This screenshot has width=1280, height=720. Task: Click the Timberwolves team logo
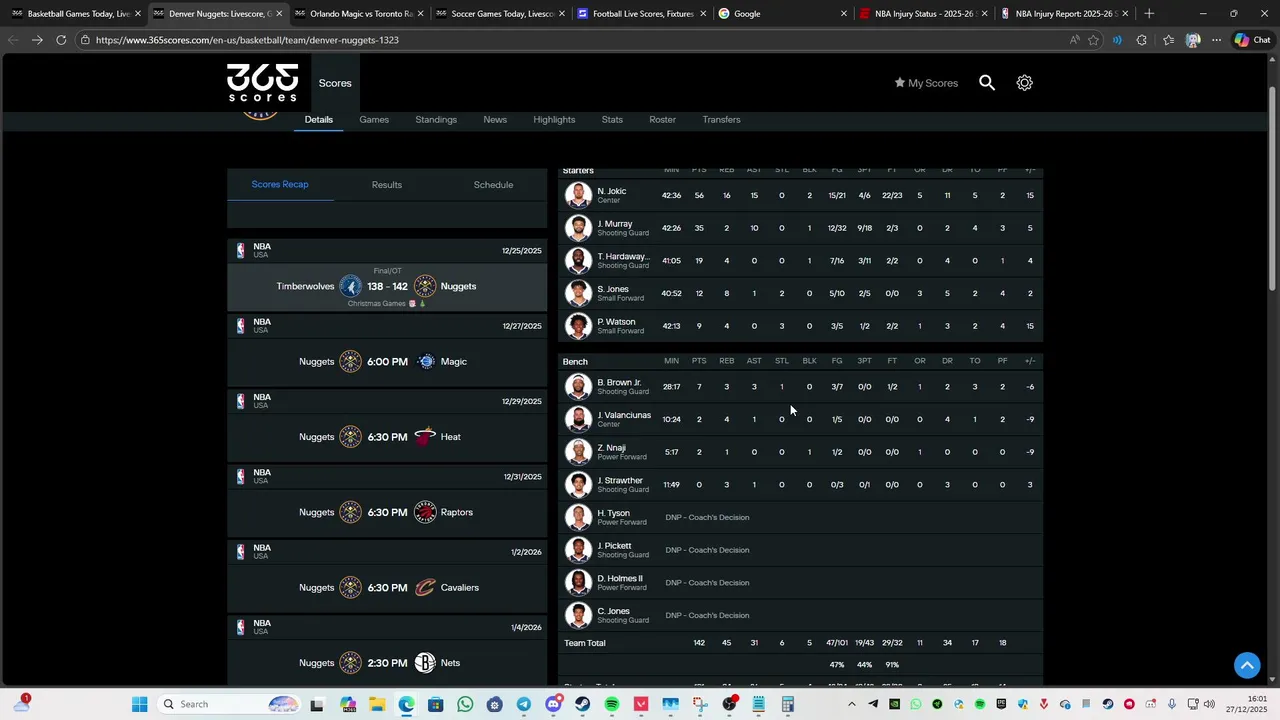tap(350, 286)
